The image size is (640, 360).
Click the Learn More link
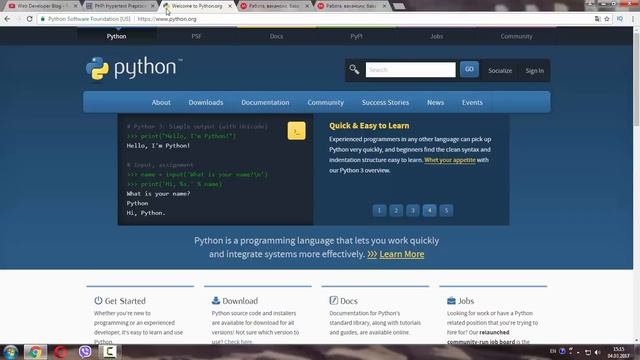tap(402, 254)
